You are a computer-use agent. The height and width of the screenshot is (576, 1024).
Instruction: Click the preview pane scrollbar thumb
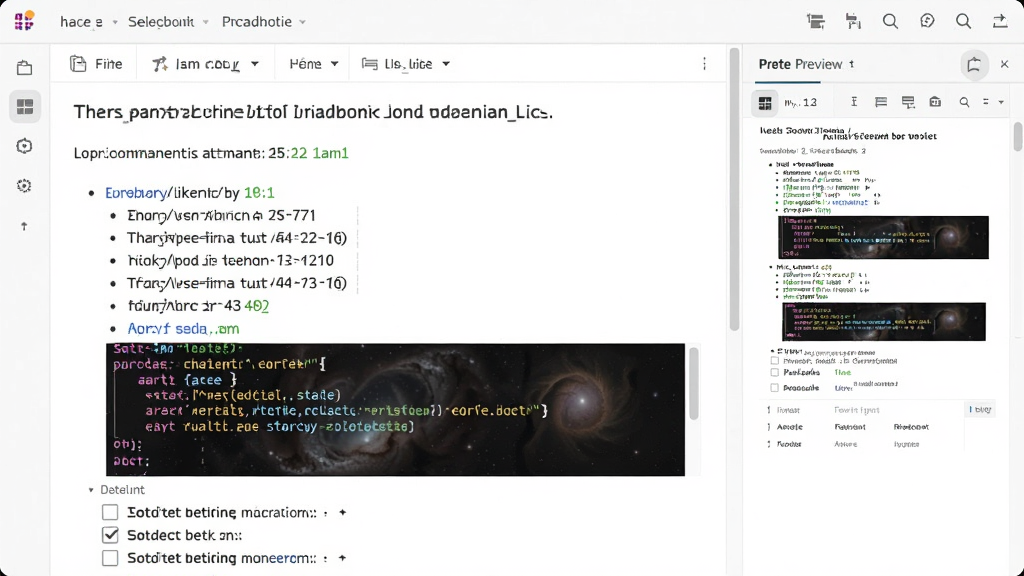pos(1017,136)
